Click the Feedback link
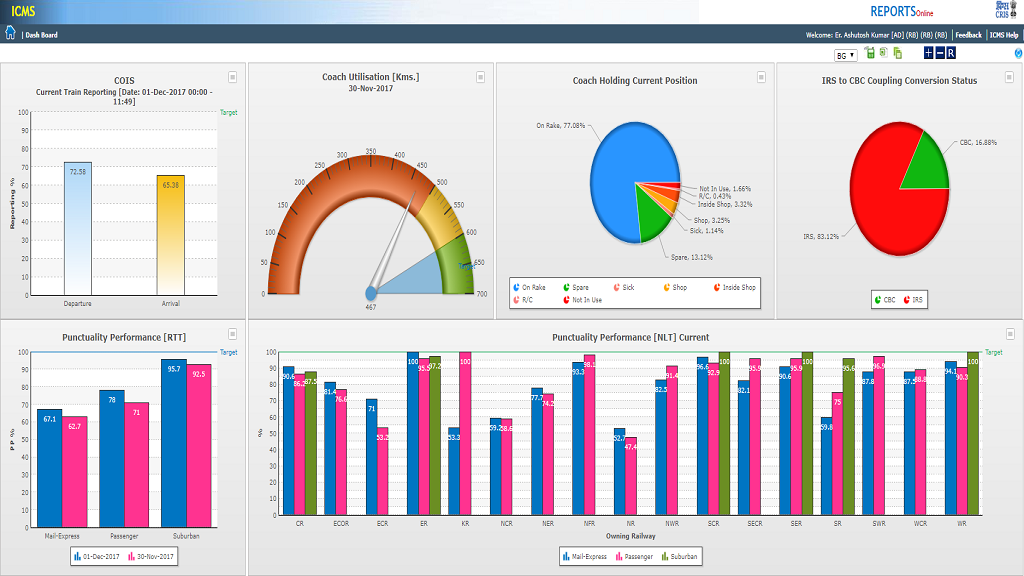 968,35
